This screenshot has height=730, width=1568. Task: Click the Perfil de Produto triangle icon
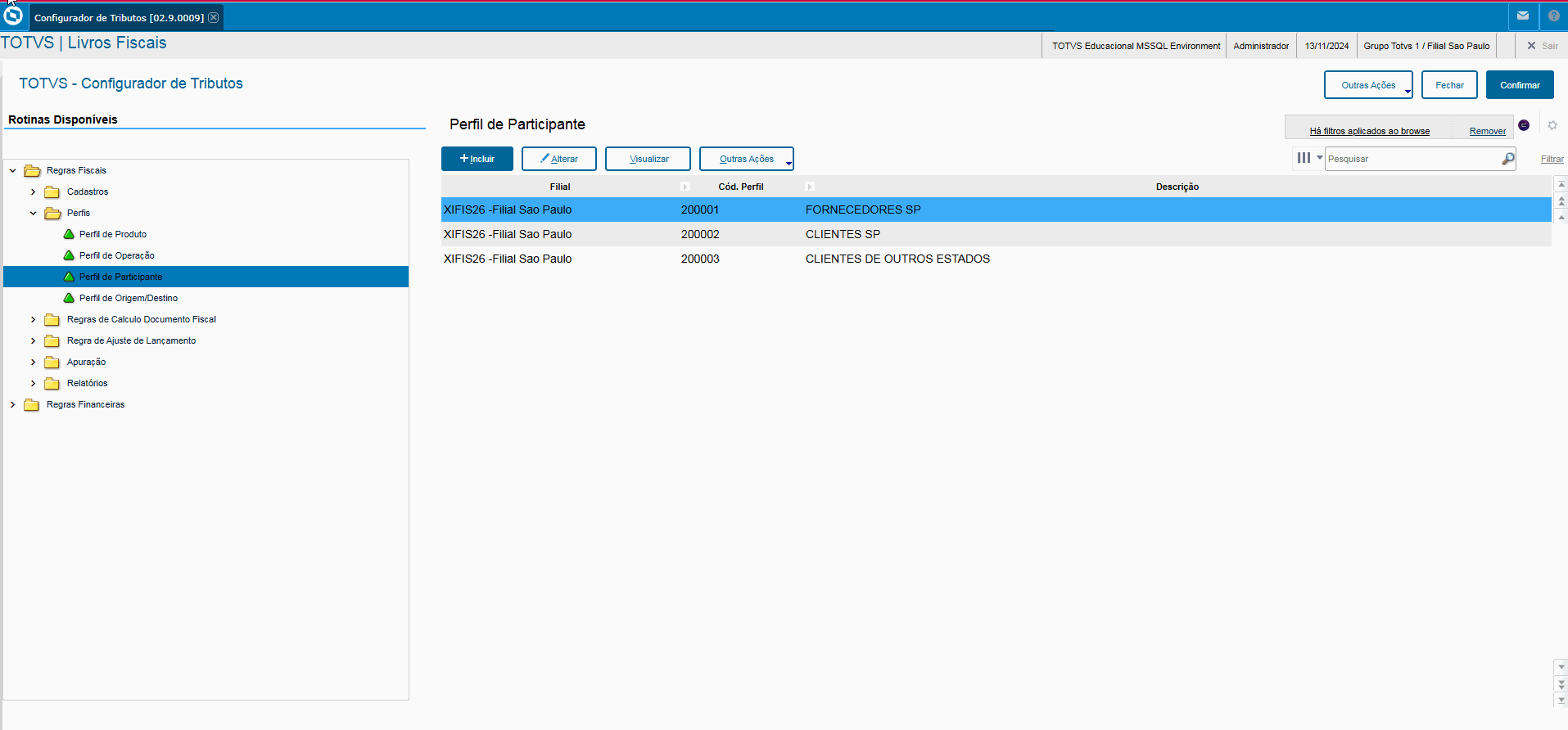point(69,234)
